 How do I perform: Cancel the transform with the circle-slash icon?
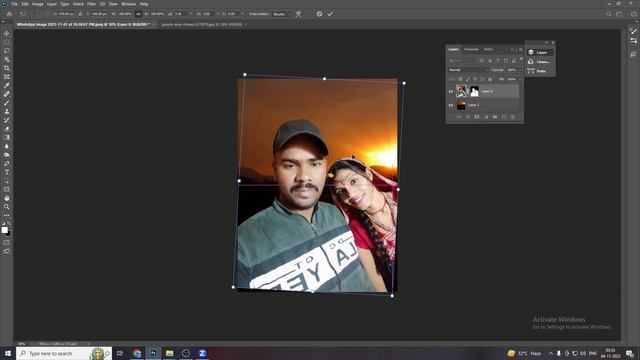coord(319,14)
